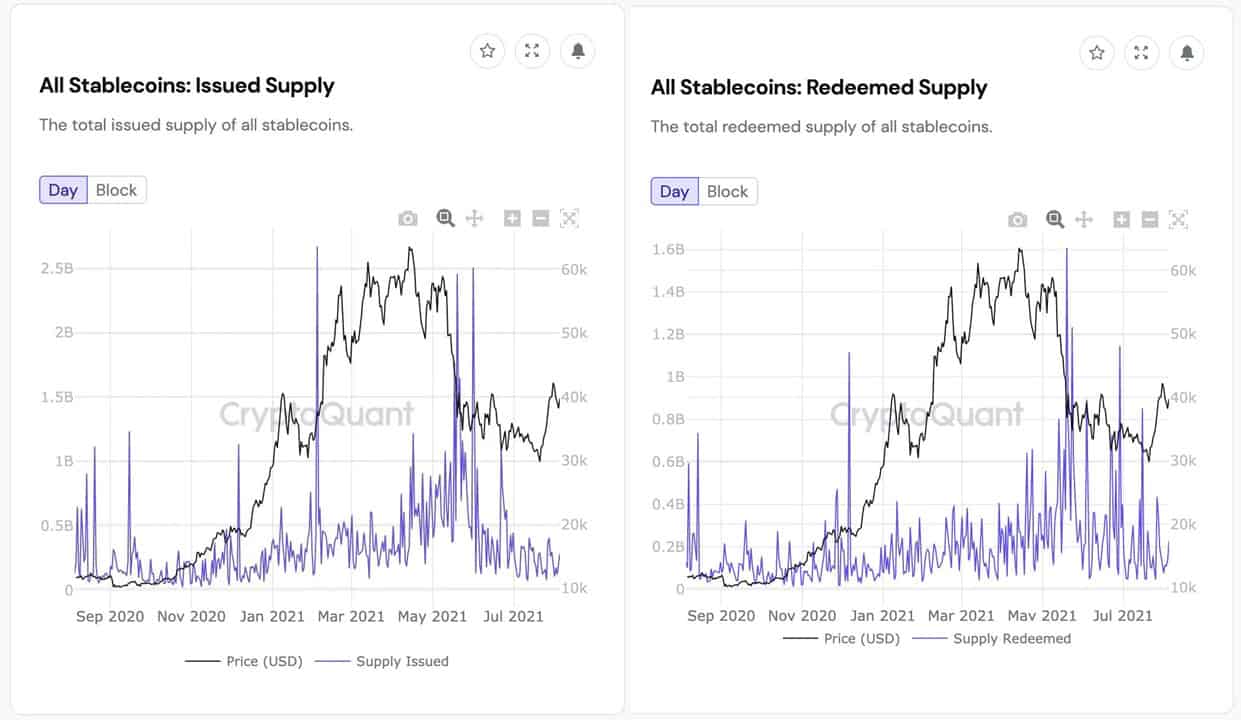The width and height of the screenshot is (1241, 720).
Task: Activate the zoom tool on Issued Supply chart
Action: pos(445,218)
